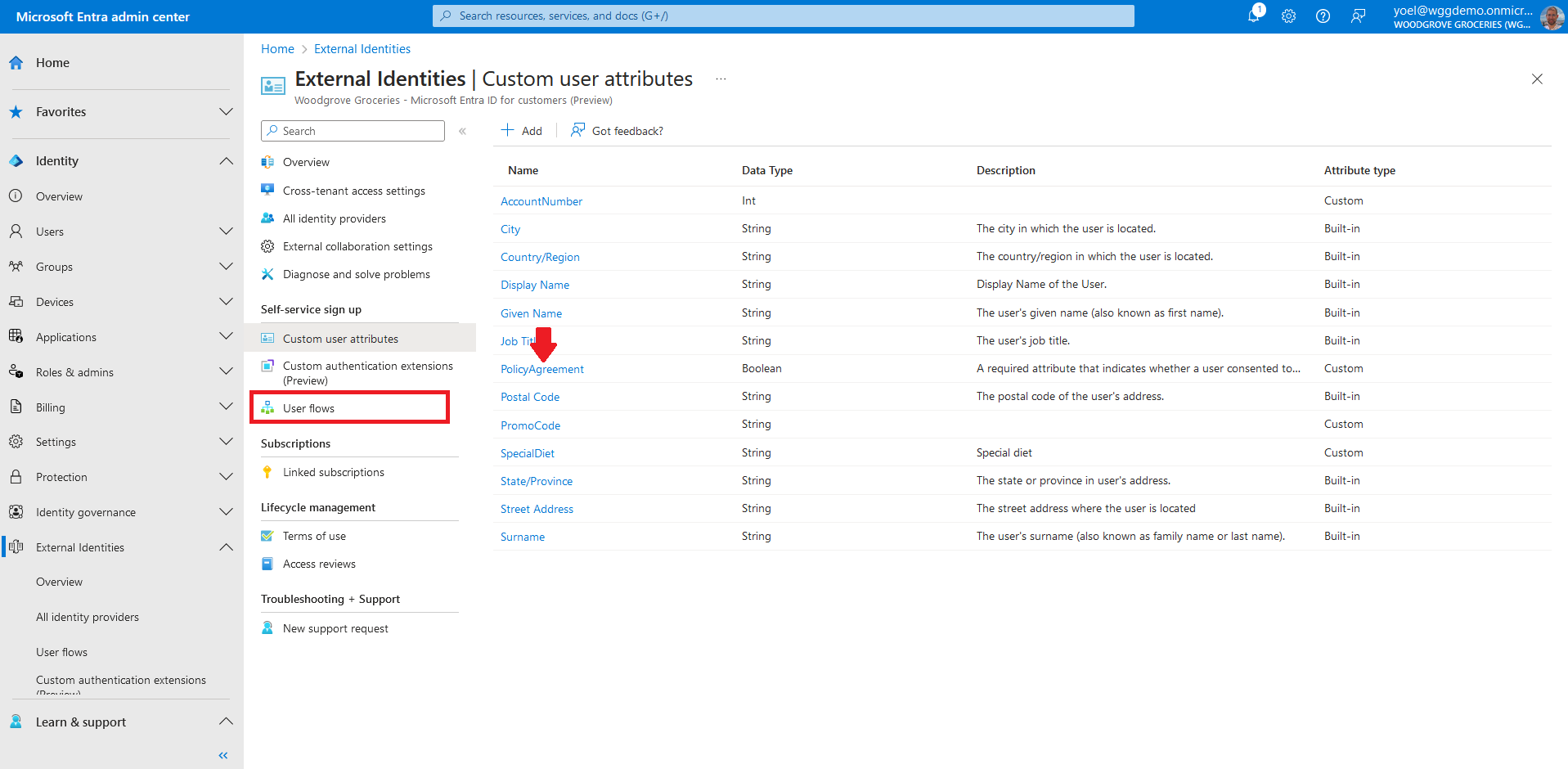Open the AccountNumber attribute link

click(x=541, y=201)
